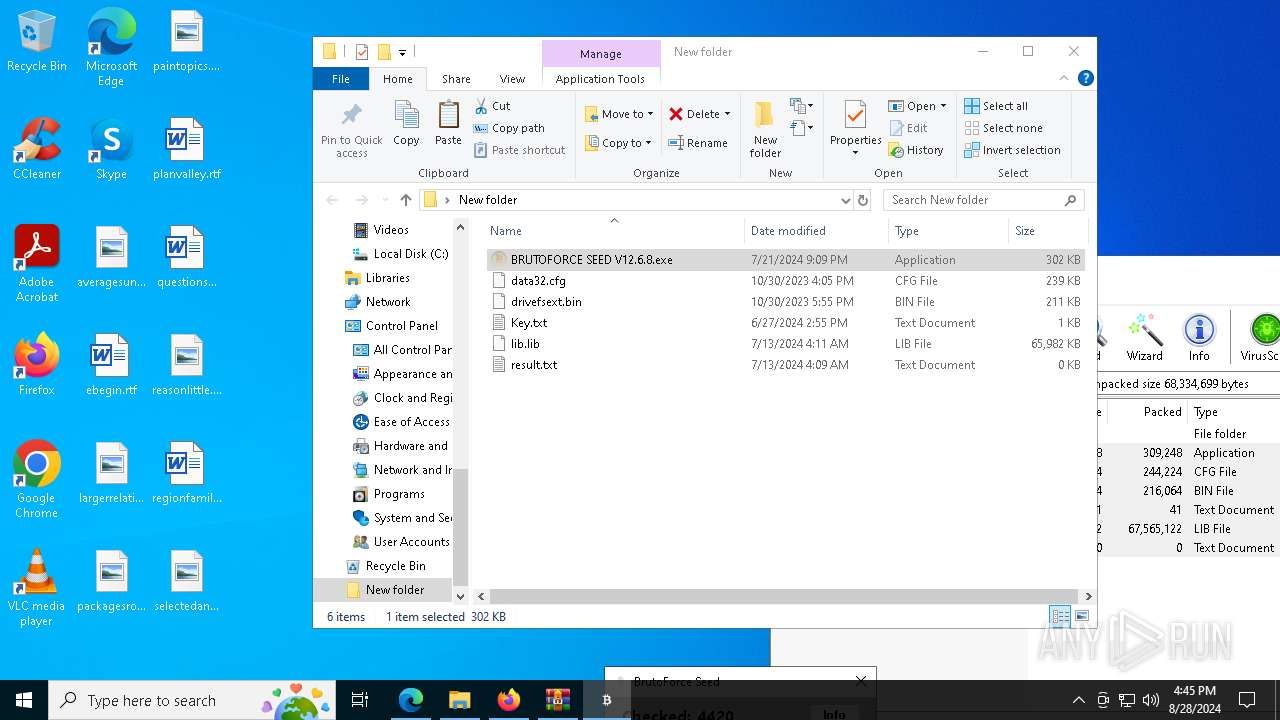
Task: Click Pin to Quick access icon
Action: click(351, 128)
